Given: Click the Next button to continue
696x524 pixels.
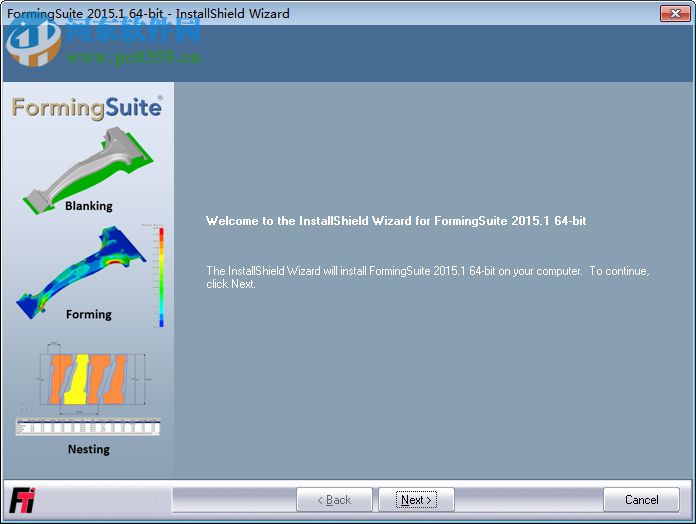Looking at the screenshot, I should click(416, 500).
